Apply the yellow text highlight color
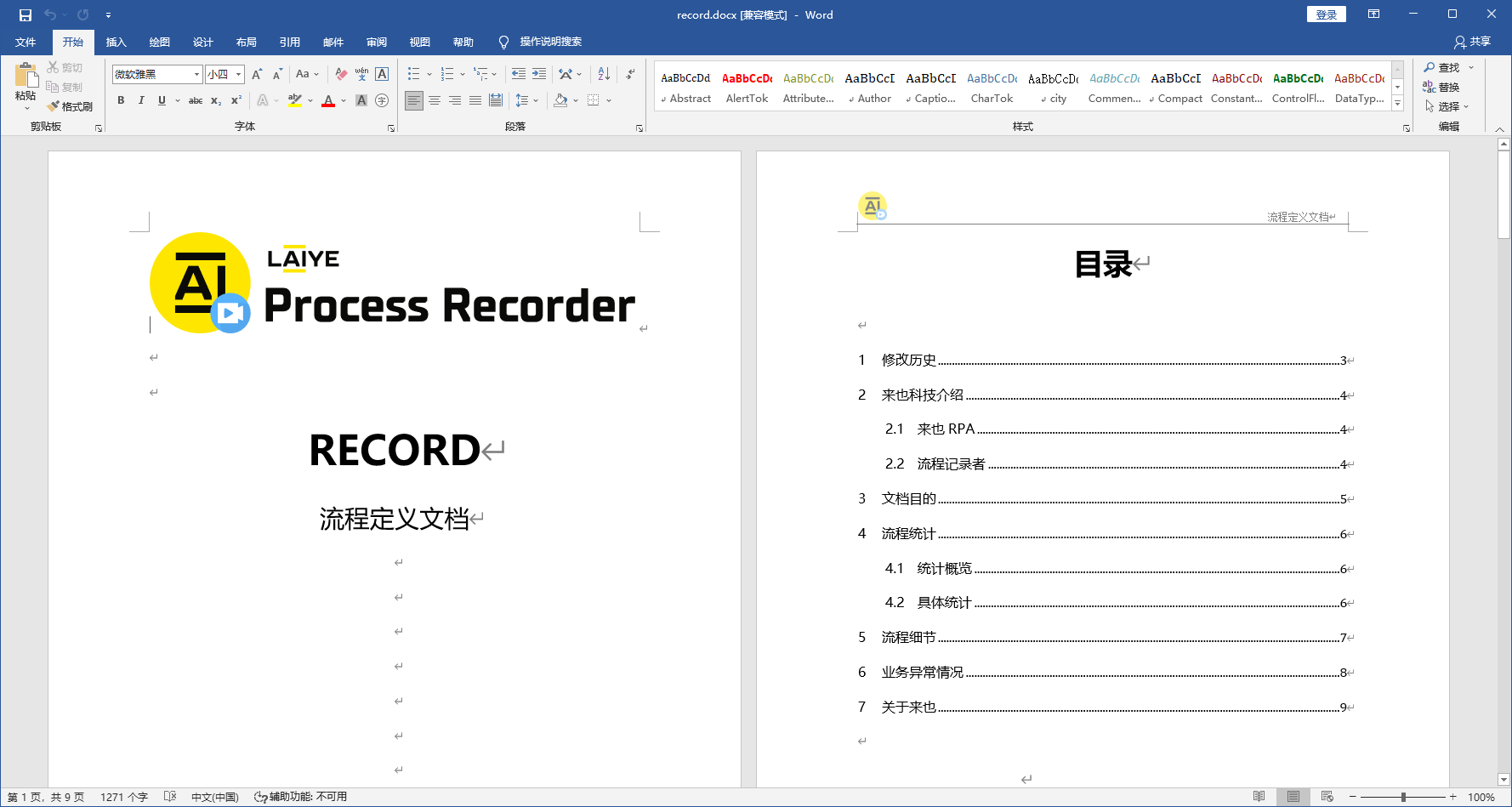This screenshot has height=807, width=1512. tap(295, 100)
